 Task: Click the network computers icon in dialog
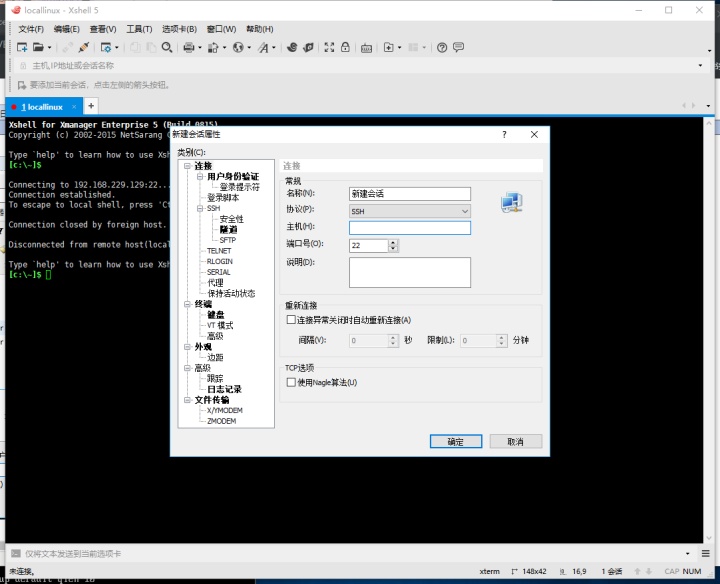[512, 202]
